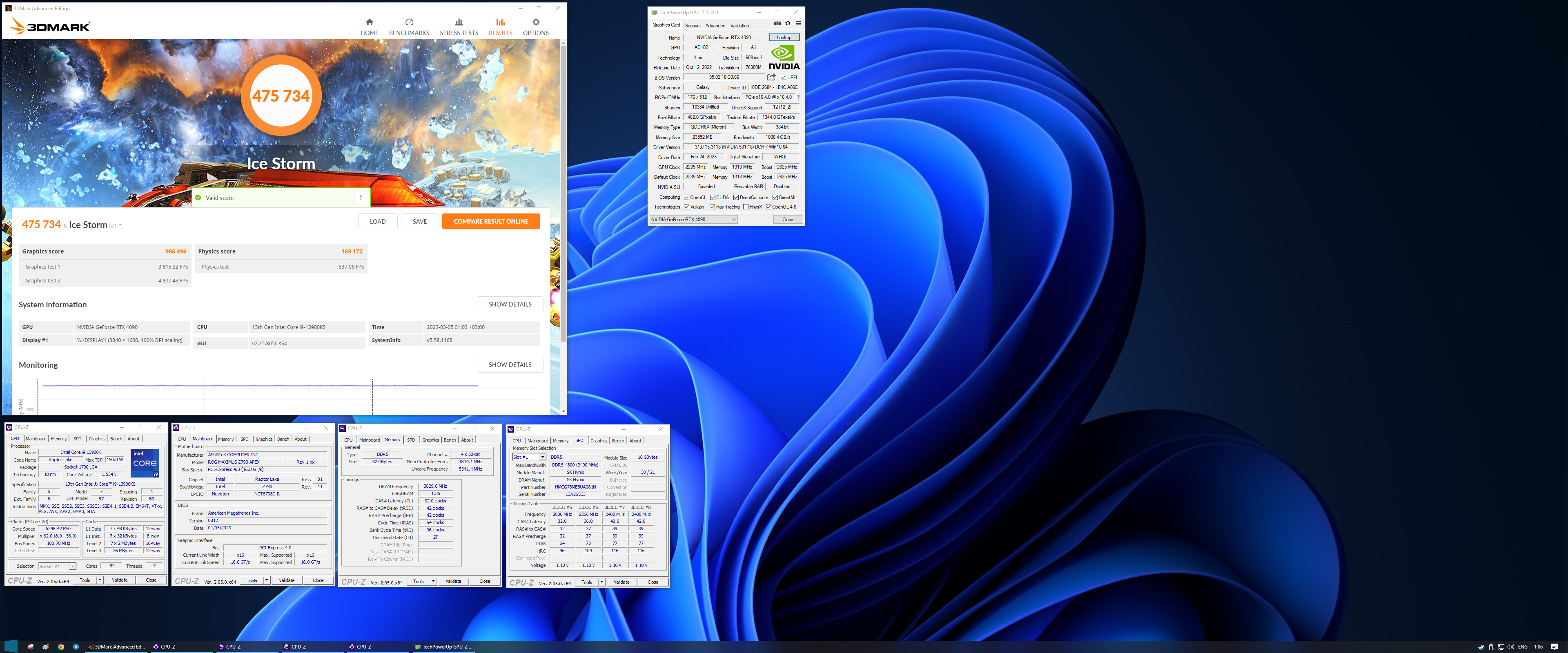Image resolution: width=1568 pixels, height=653 pixels.
Task: Switch to TechPowerUp GPU-Z taskbar button
Action: [x=444, y=647]
